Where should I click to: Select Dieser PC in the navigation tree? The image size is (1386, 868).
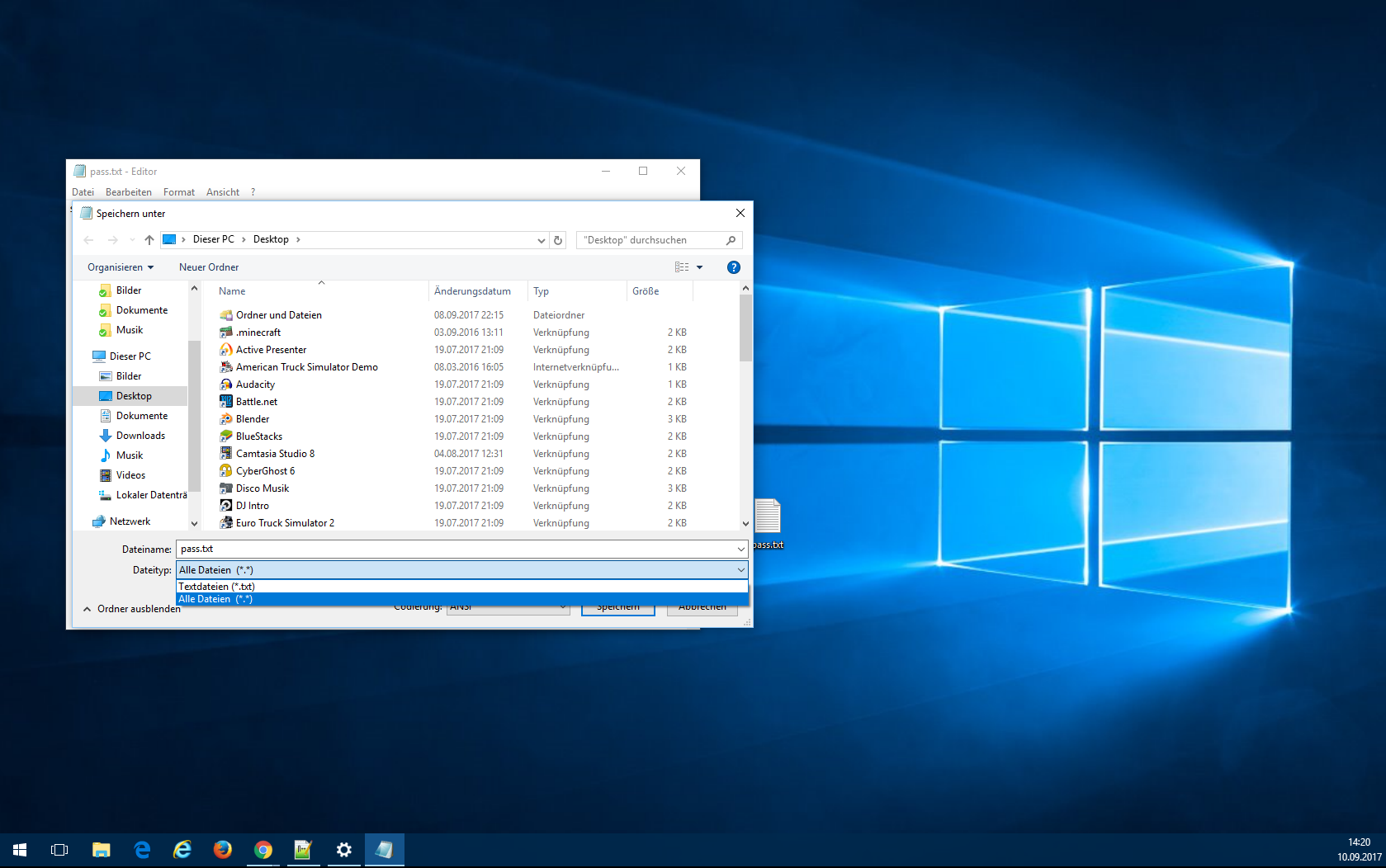coord(130,356)
